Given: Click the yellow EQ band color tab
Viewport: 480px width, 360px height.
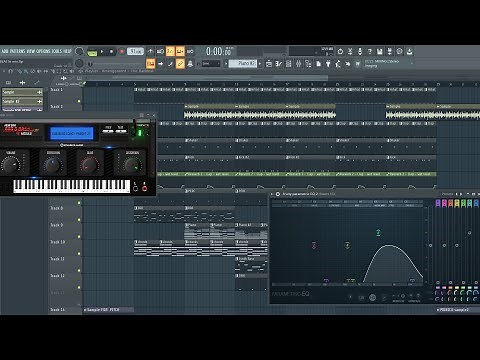Looking at the screenshot, I should (x=457, y=203).
